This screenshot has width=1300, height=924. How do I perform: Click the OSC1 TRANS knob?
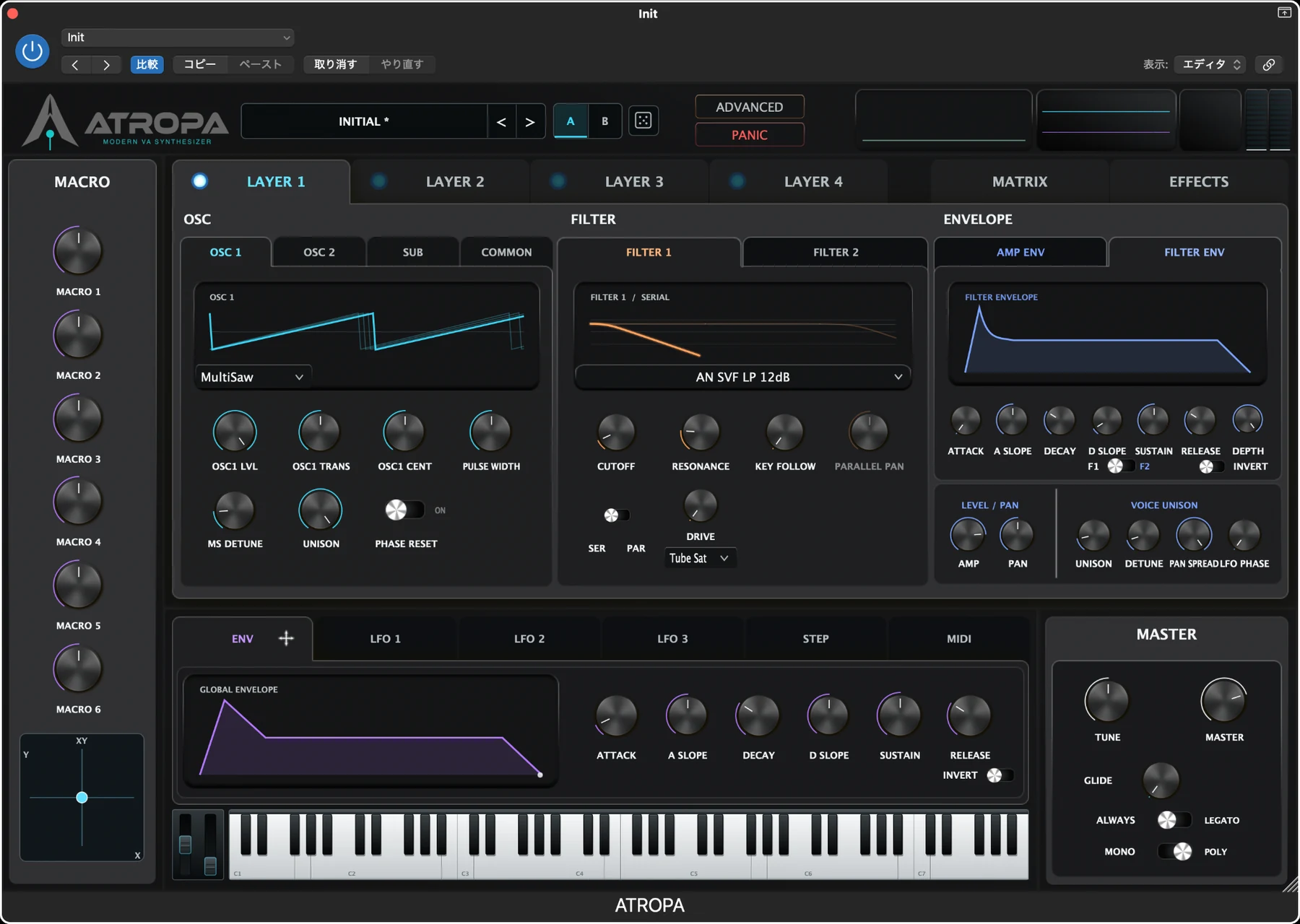[x=320, y=432]
